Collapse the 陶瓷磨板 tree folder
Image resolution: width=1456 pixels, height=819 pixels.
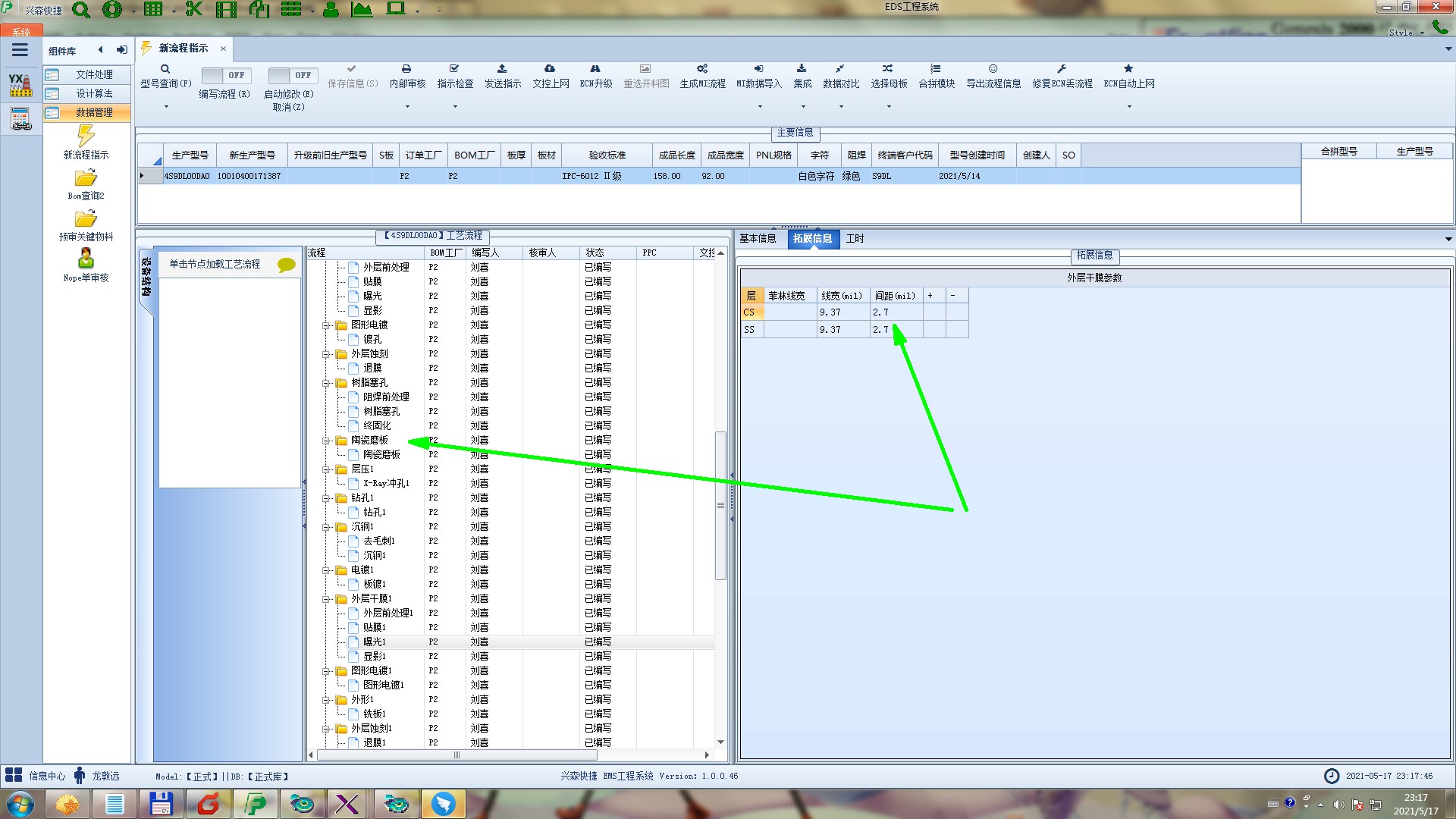(326, 441)
